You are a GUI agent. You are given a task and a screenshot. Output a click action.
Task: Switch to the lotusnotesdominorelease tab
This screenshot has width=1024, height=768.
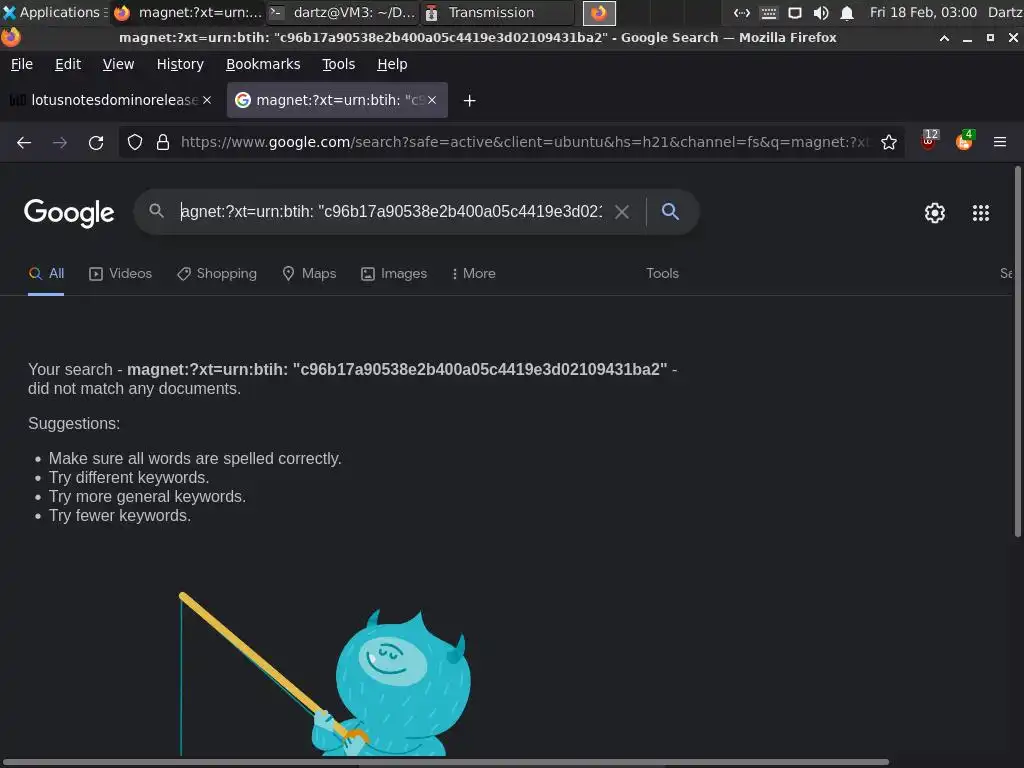(111, 100)
